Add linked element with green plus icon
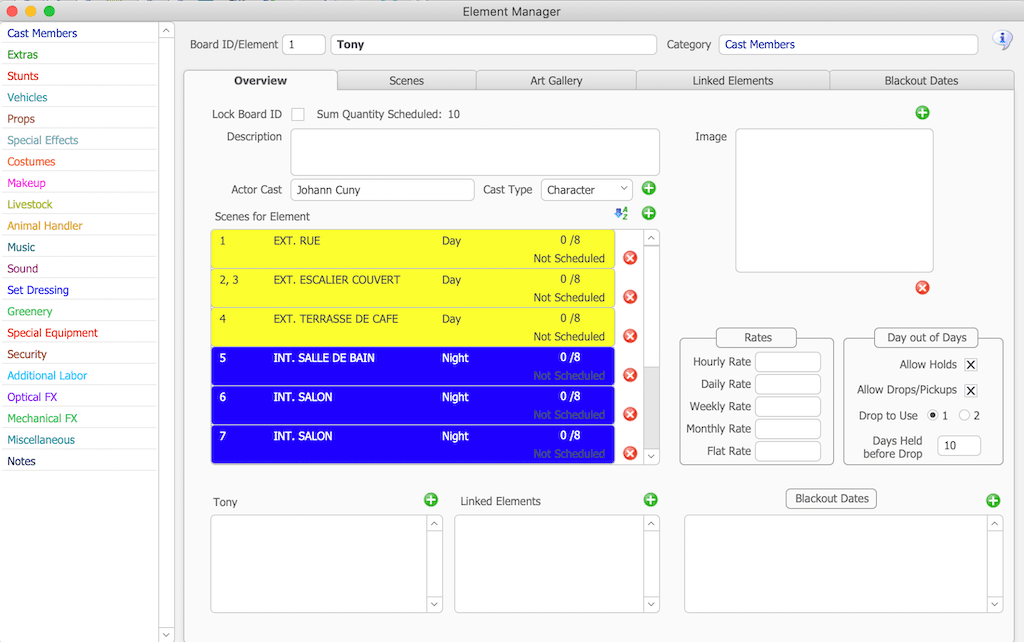1024x642 pixels. [x=649, y=500]
